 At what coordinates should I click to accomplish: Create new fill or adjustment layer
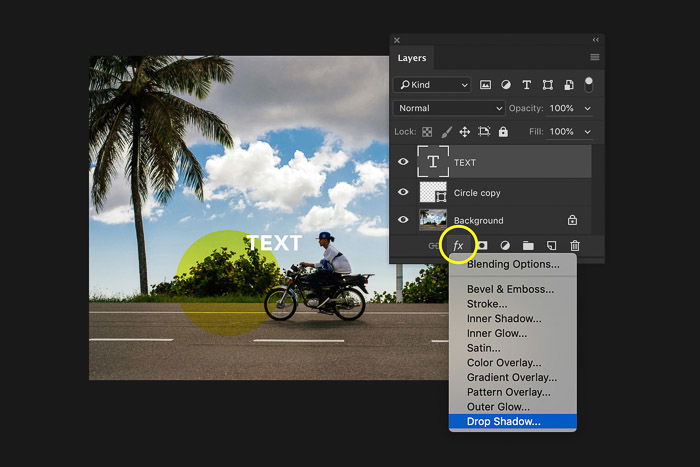point(505,246)
